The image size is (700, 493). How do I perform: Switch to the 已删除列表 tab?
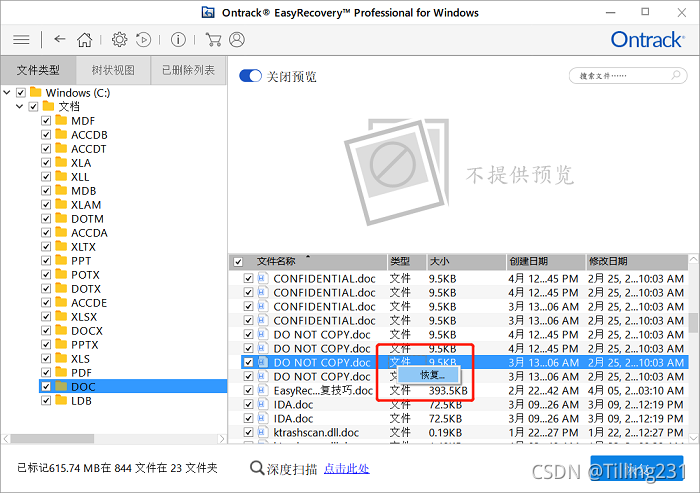188,70
